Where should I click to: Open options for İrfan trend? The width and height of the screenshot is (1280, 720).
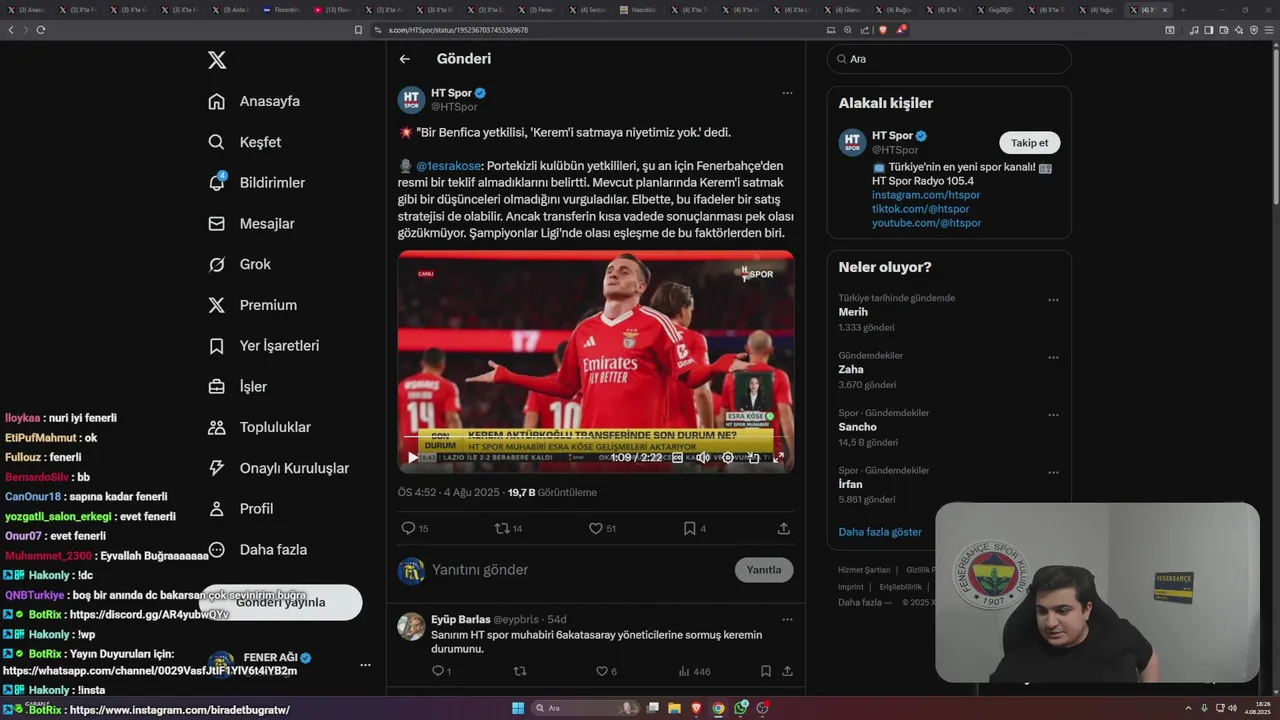pyautogui.click(x=1053, y=472)
